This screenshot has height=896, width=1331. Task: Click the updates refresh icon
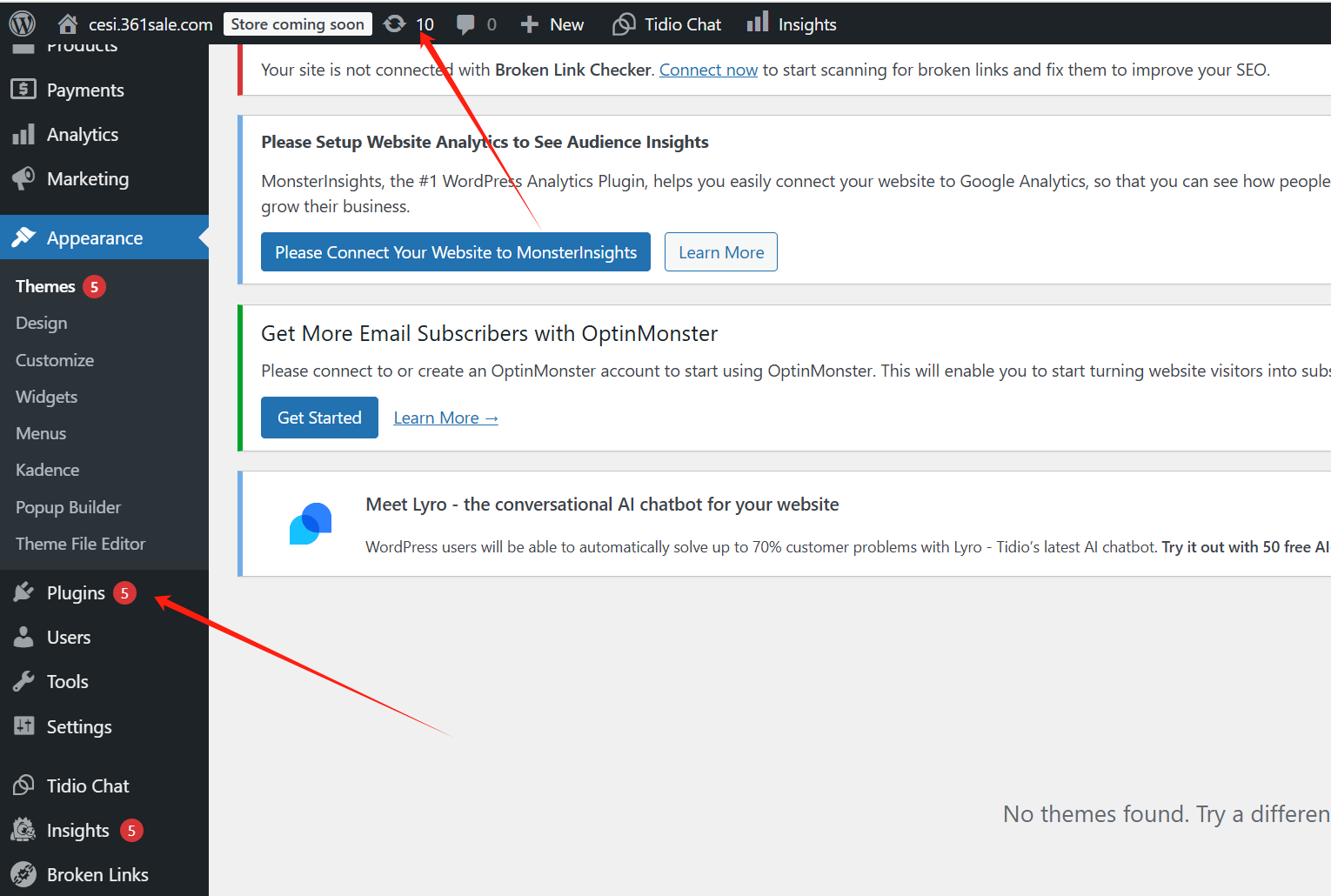395,24
